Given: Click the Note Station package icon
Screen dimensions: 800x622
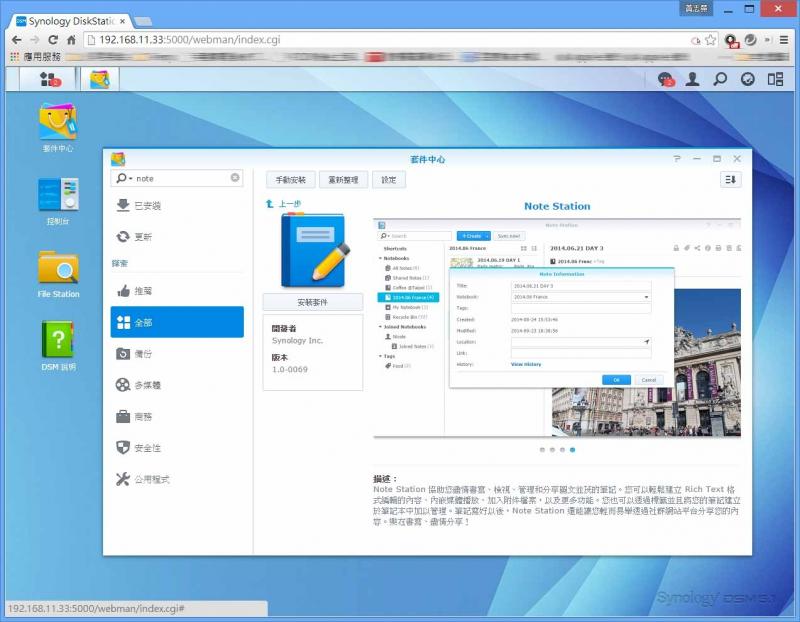Looking at the screenshot, I should click(315, 251).
